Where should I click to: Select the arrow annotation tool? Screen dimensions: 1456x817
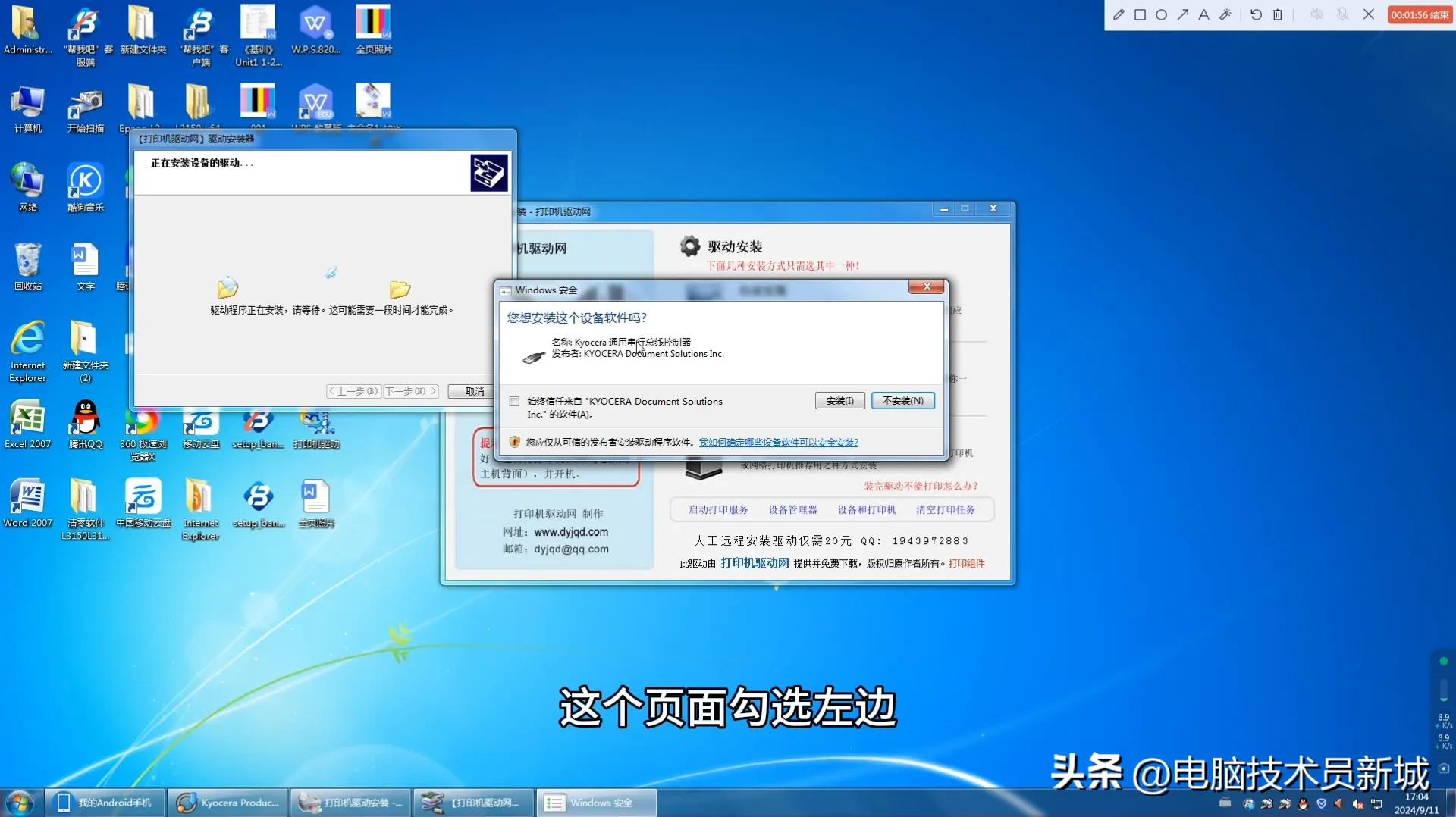[x=1182, y=14]
